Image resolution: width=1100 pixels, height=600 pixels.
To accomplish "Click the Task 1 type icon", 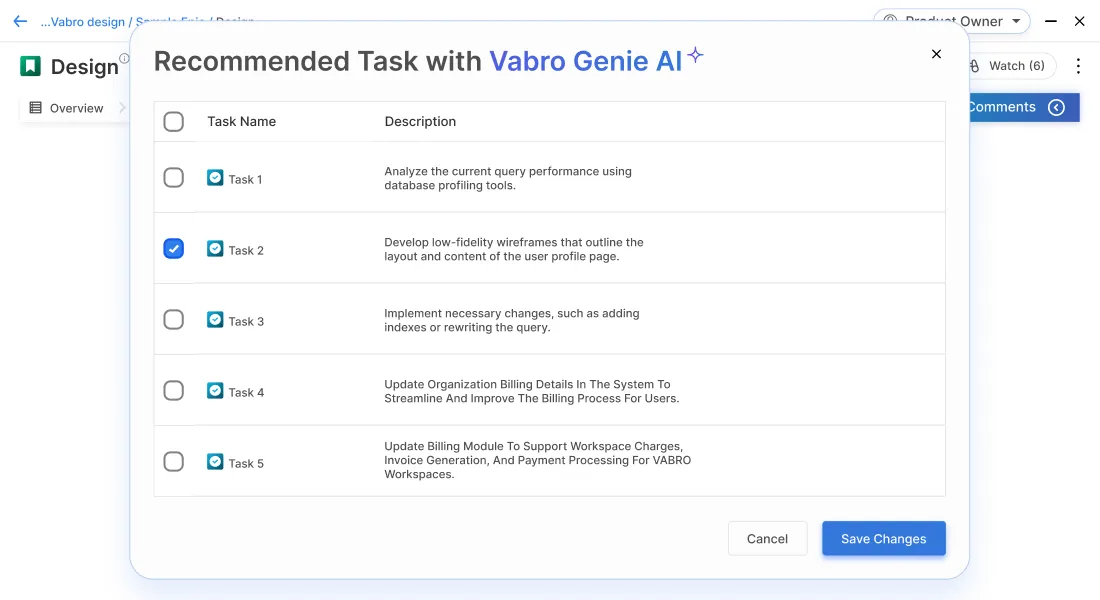I will pyautogui.click(x=215, y=178).
